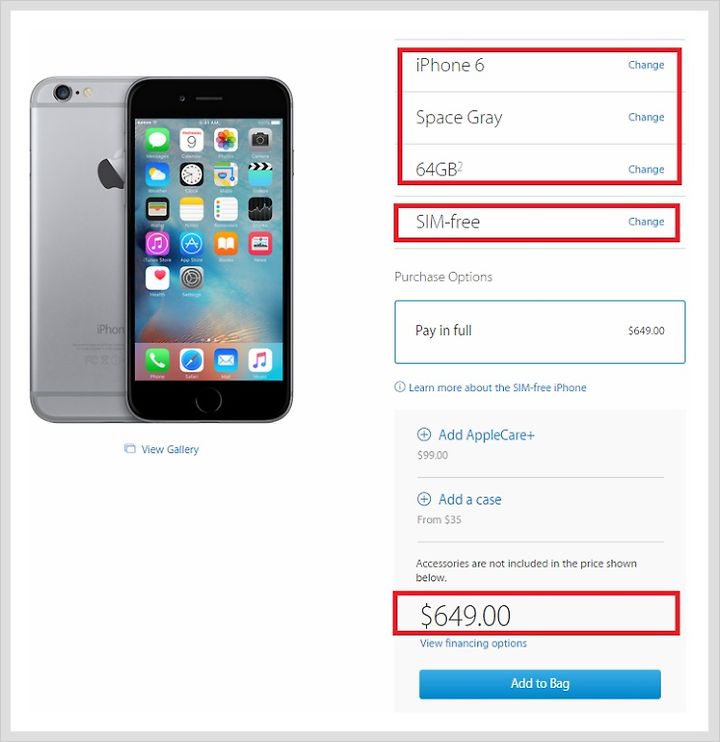Click the info icon before Learn more
The width and height of the screenshot is (720, 742).
(400, 387)
